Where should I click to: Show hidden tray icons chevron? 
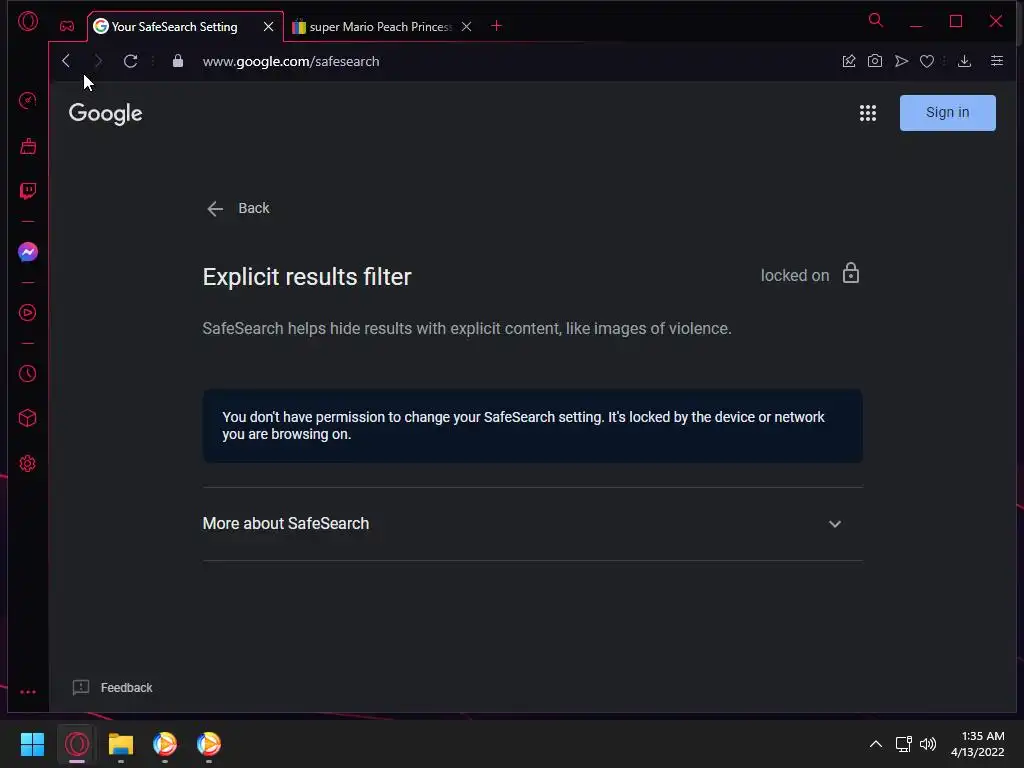click(x=876, y=744)
